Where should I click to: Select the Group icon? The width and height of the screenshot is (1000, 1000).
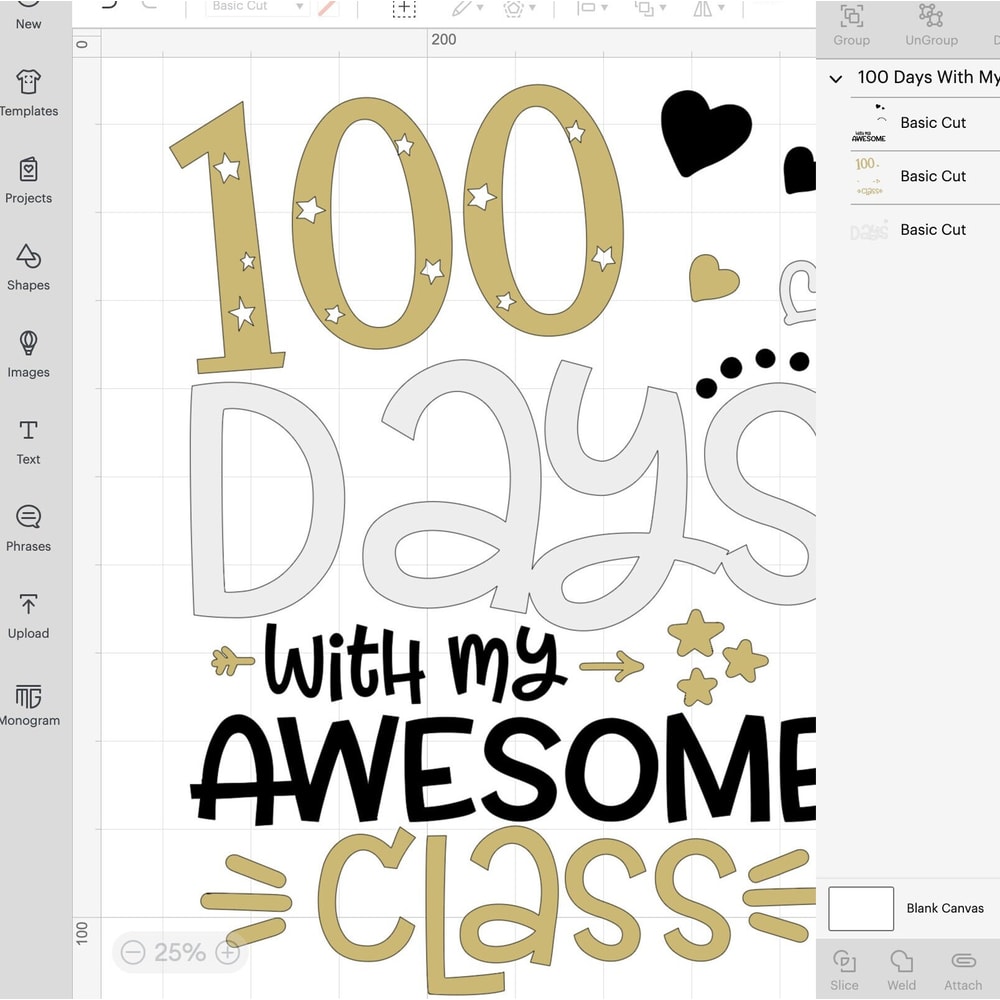coord(851,24)
